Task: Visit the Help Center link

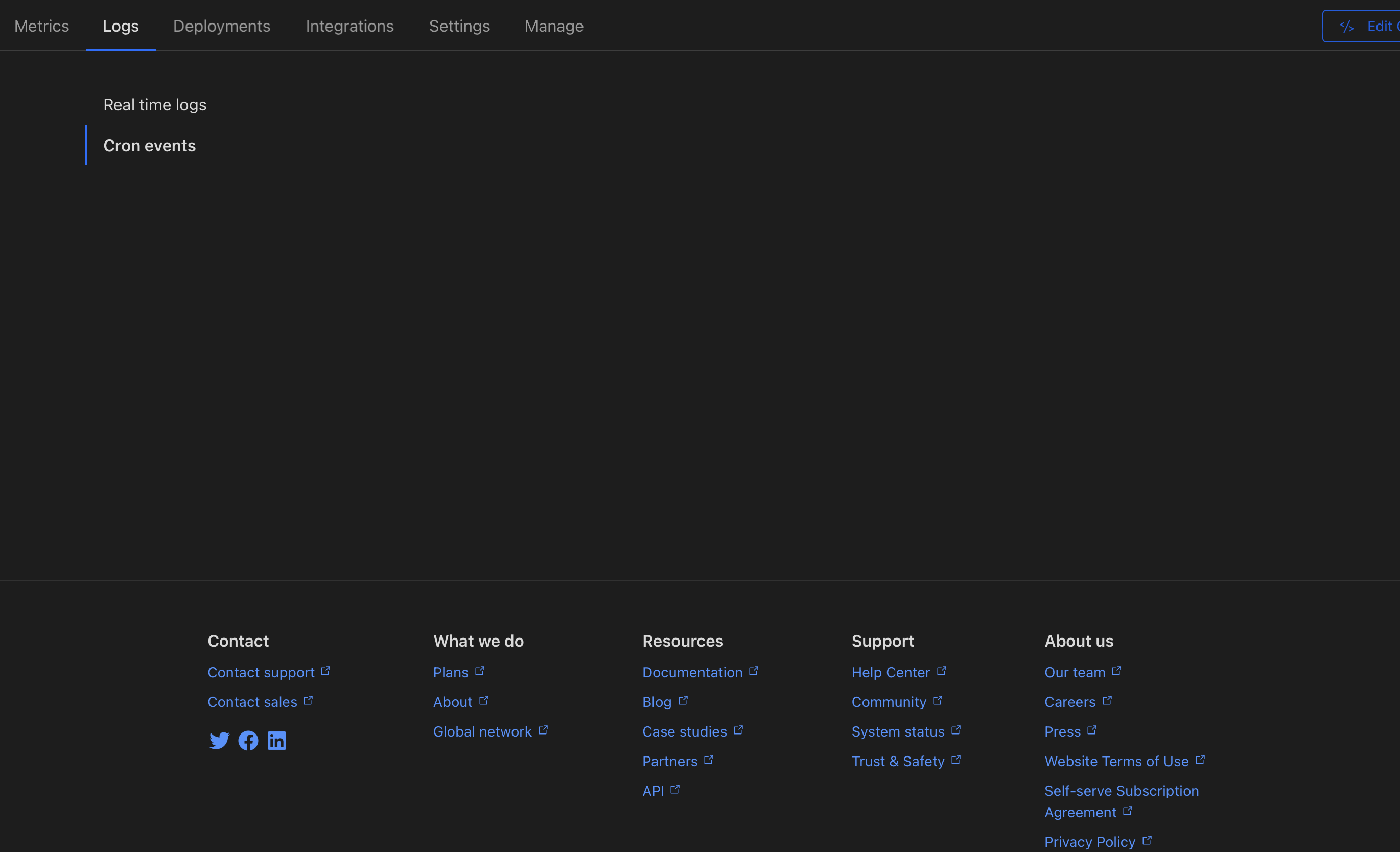Action: (x=891, y=673)
